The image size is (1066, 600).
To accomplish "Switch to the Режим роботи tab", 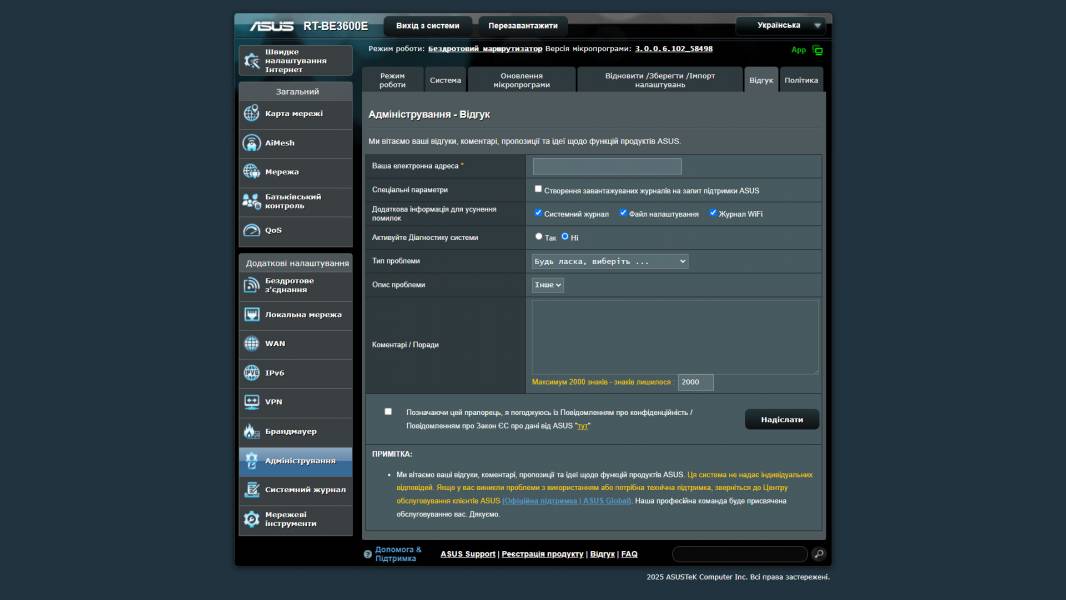I will pyautogui.click(x=392, y=80).
